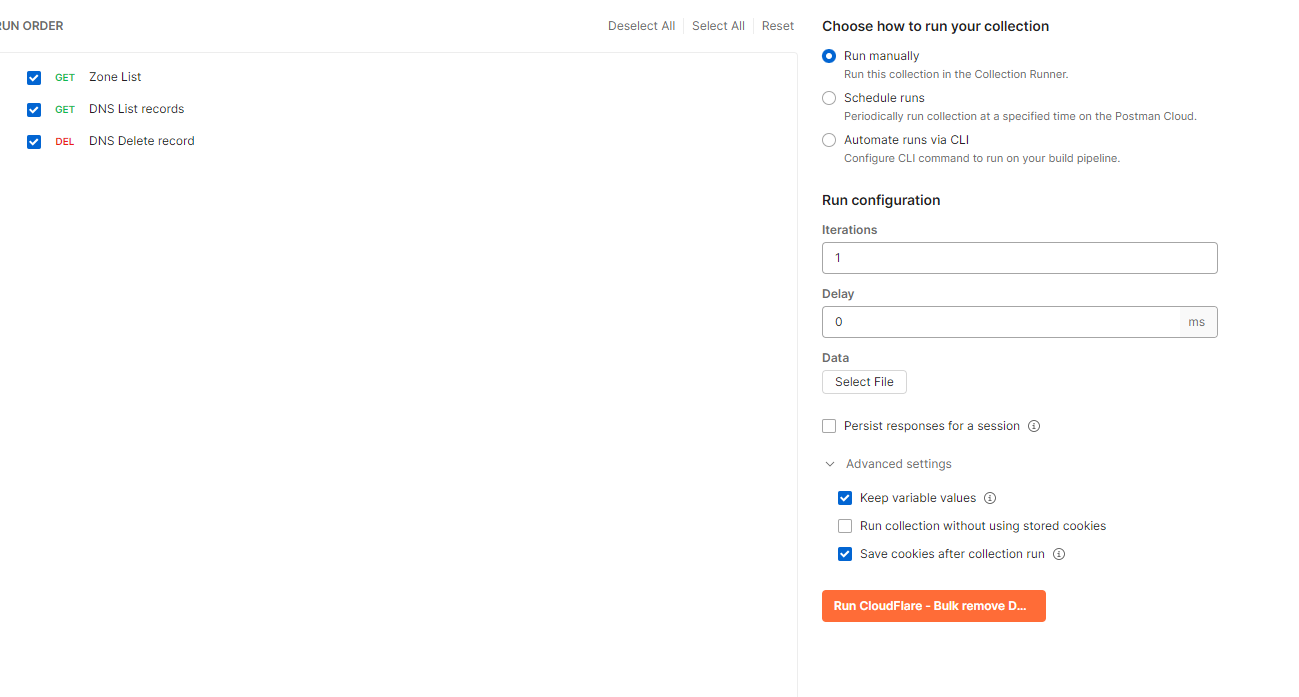Uncheck the Zone List request
Screen dimensions: 1299x697
34,77
